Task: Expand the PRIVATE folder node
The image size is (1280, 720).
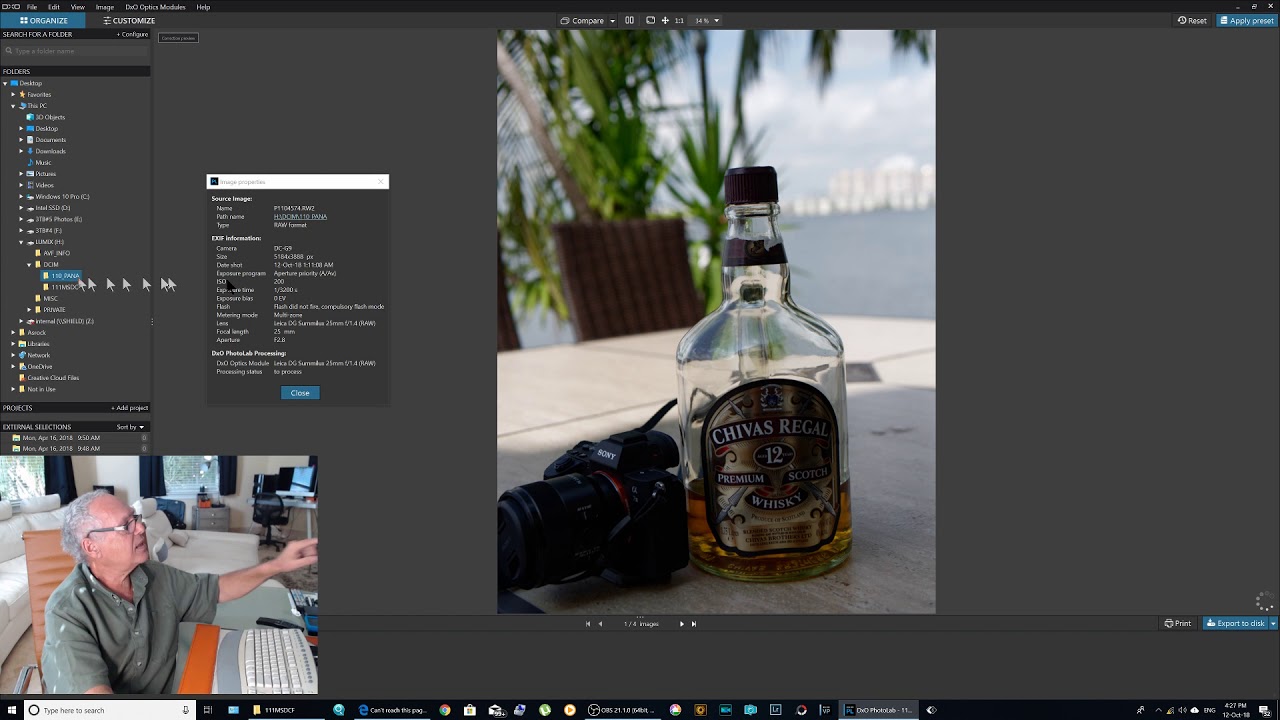Action: pyautogui.click(x=29, y=310)
